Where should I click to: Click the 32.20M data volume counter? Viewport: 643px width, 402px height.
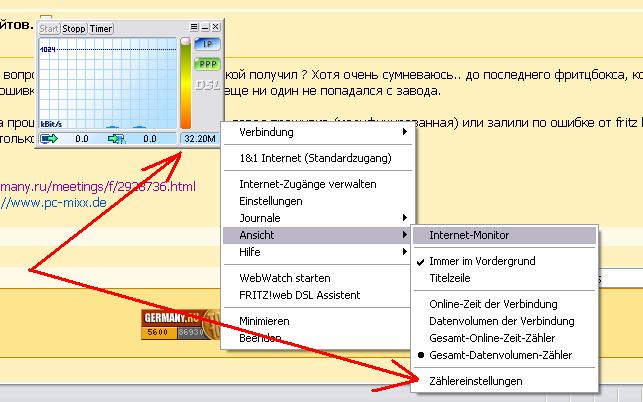200,139
